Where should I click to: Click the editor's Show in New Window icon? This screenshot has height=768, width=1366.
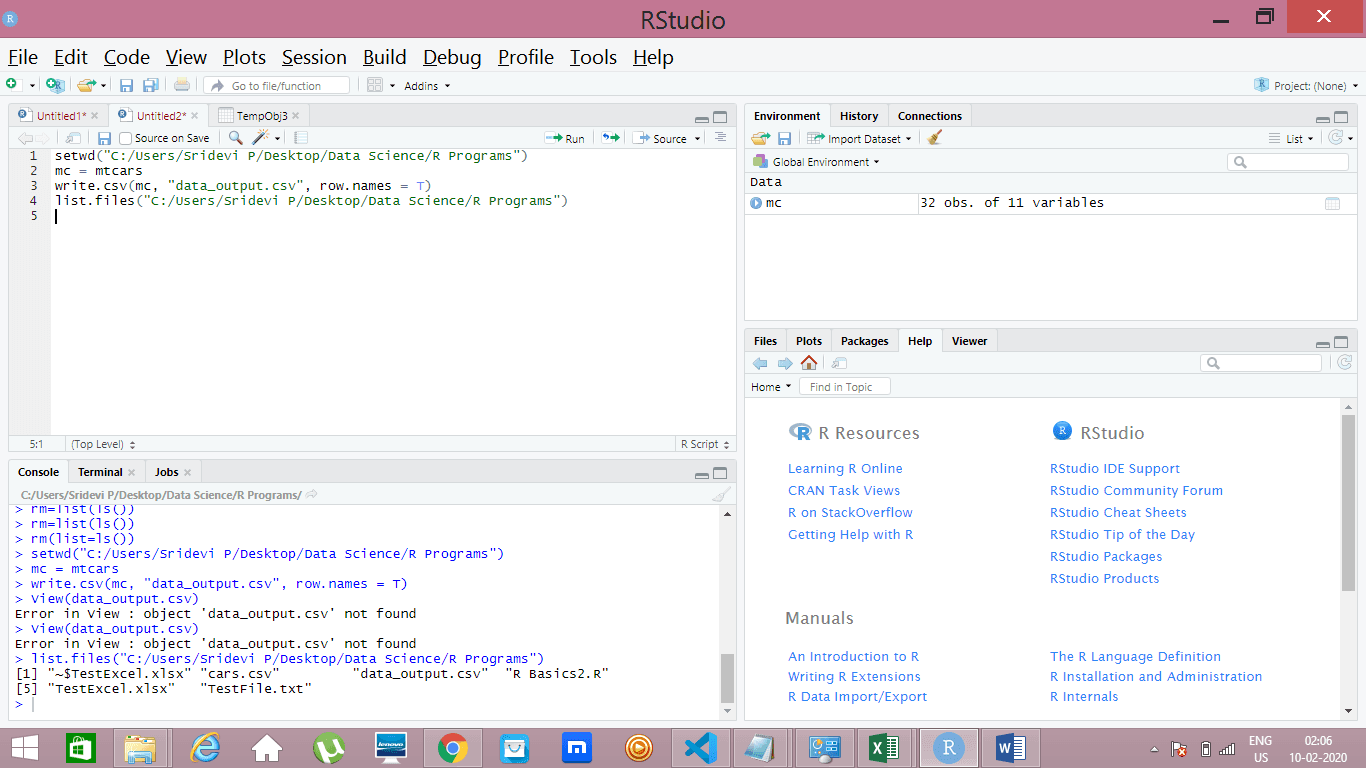click(73, 138)
